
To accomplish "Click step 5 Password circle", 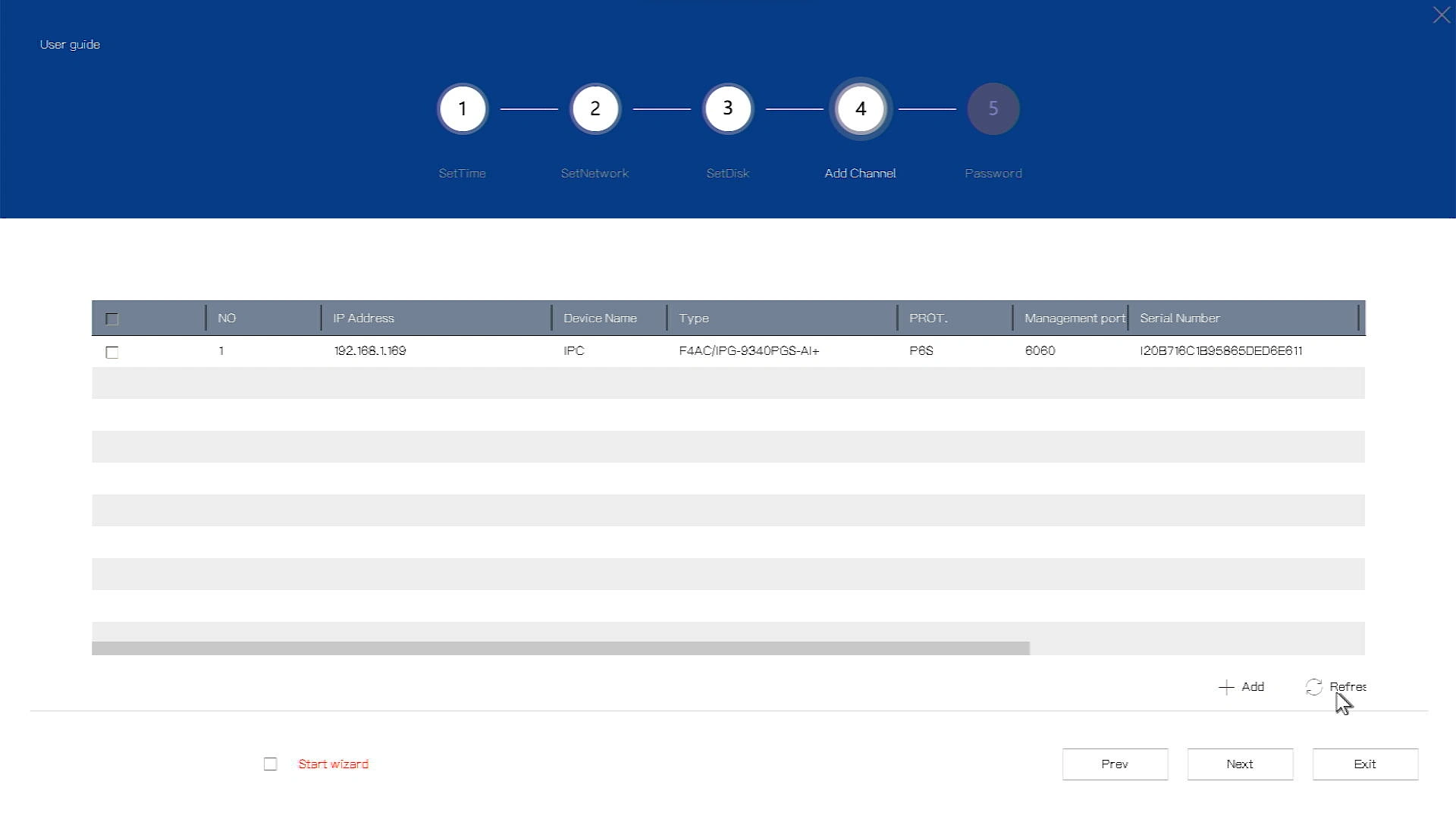I will [993, 108].
